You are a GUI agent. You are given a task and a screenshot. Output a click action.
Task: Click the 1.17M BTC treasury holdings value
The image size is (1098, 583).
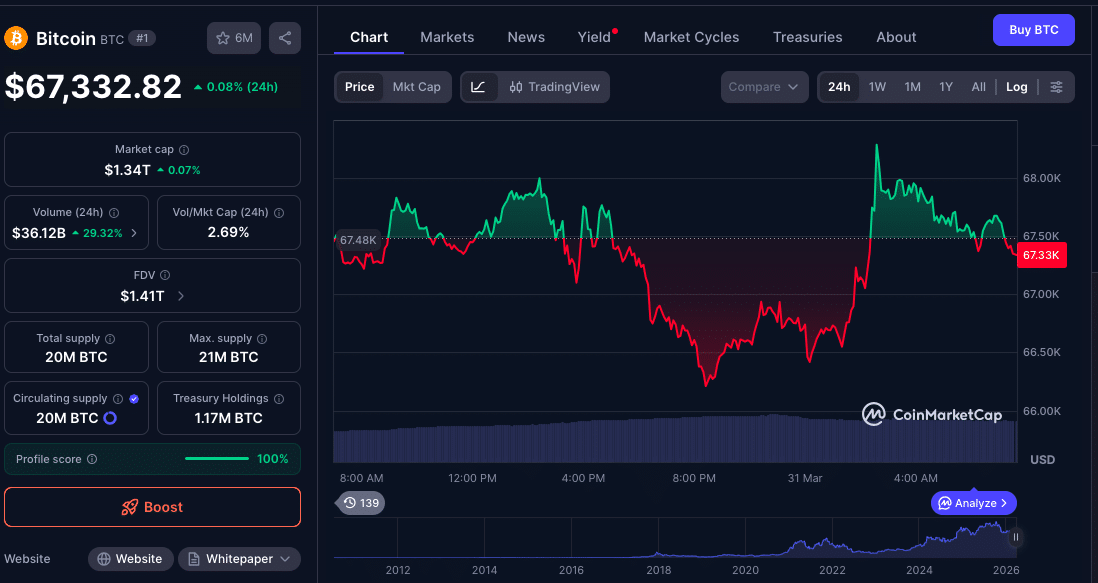click(228, 418)
